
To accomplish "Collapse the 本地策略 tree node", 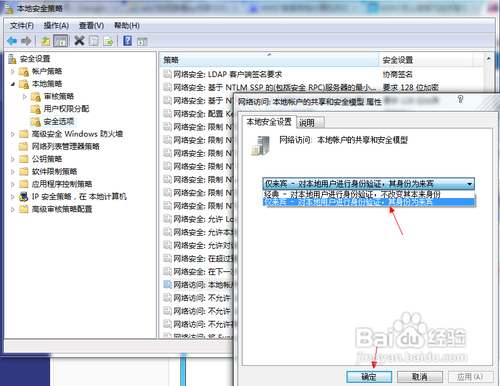I will pos(13,84).
